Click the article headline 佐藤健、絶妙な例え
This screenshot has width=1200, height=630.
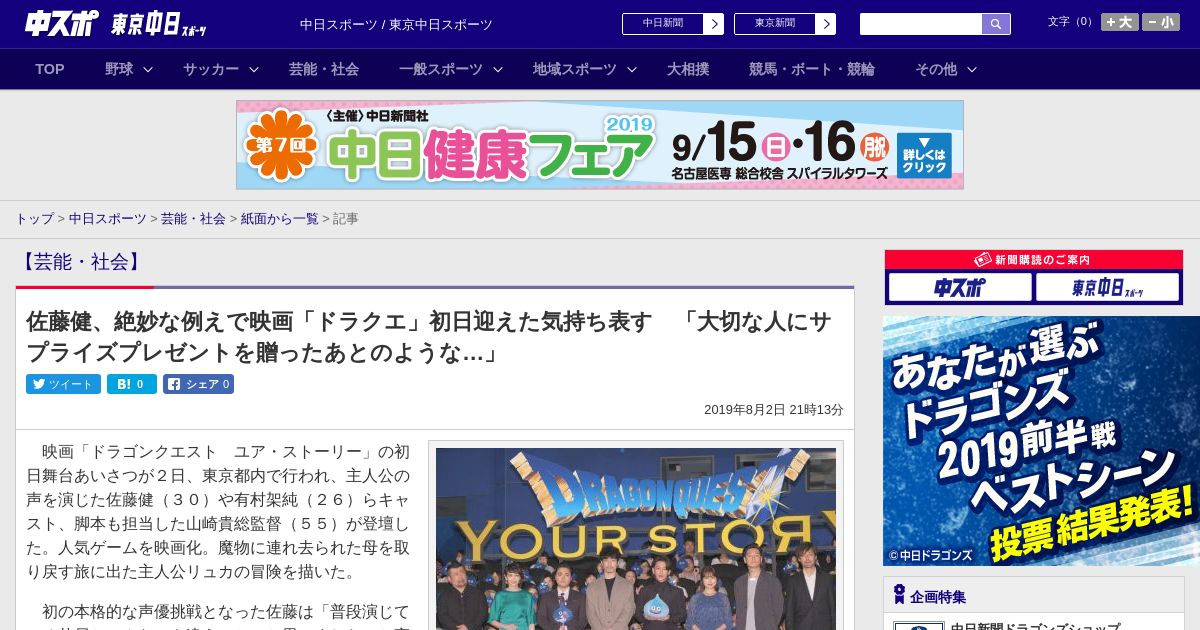pyautogui.click(x=429, y=337)
